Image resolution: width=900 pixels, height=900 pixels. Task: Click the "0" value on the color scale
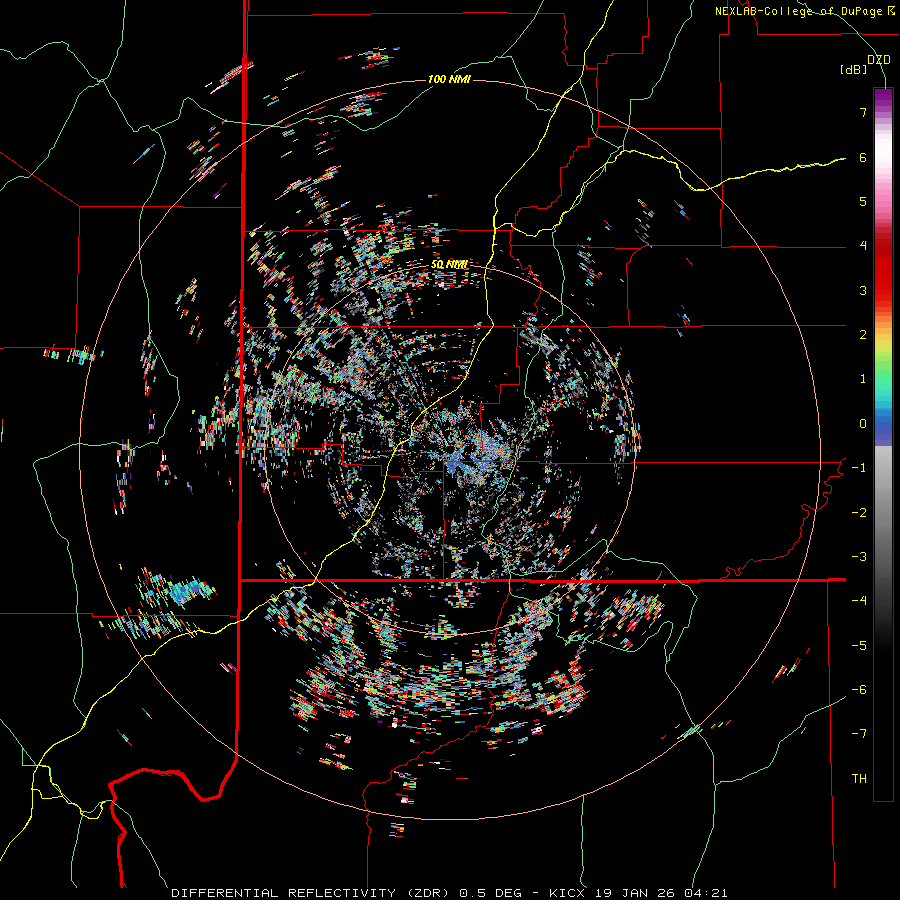click(x=863, y=424)
